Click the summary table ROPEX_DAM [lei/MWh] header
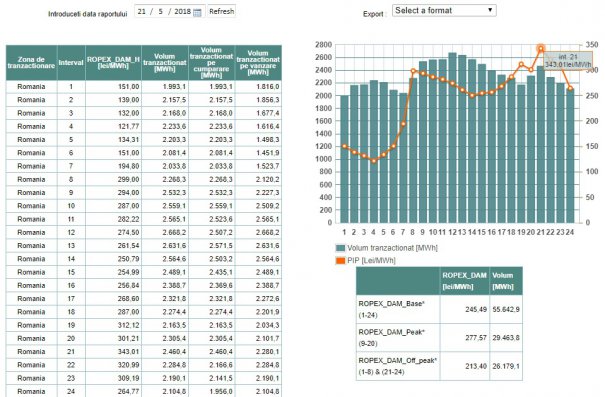 click(465, 281)
